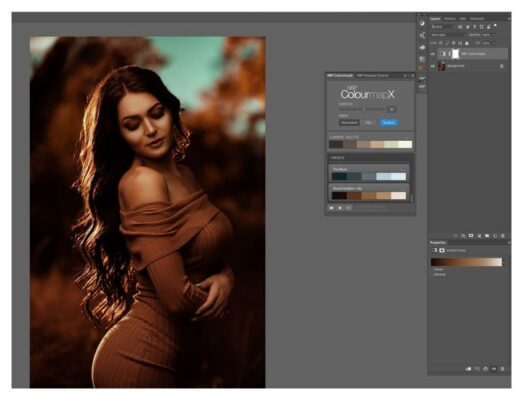Filter layers by adjustment layers icon
This screenshot has height=400, width=523.
[468, 26]
